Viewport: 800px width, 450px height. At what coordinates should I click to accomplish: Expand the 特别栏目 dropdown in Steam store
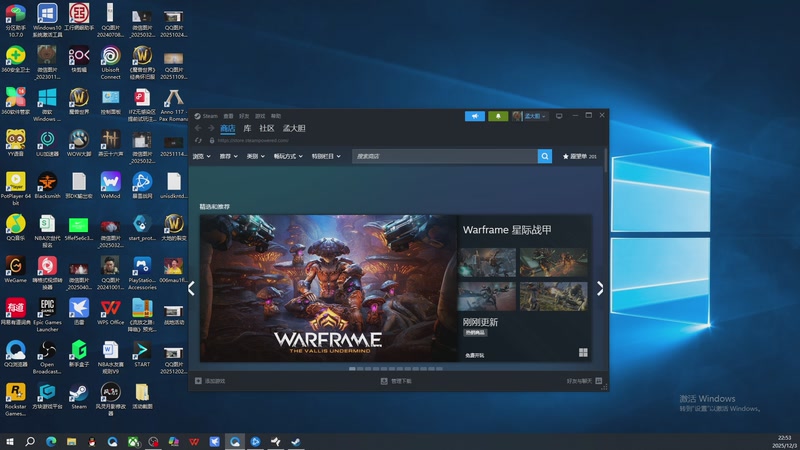click(326, 156)
